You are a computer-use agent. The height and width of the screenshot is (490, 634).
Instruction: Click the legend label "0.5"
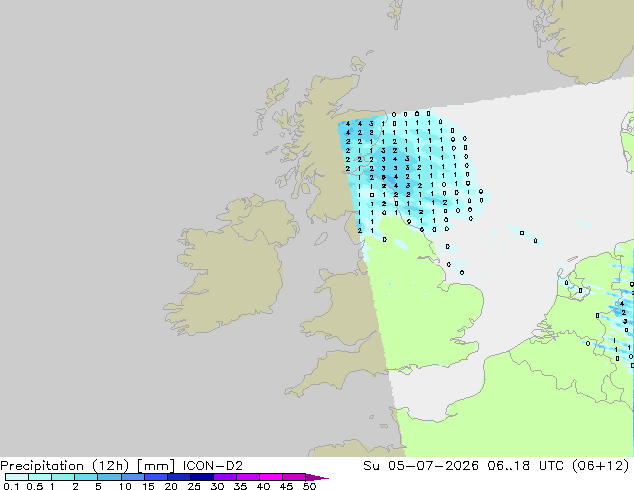coord(35,486)
